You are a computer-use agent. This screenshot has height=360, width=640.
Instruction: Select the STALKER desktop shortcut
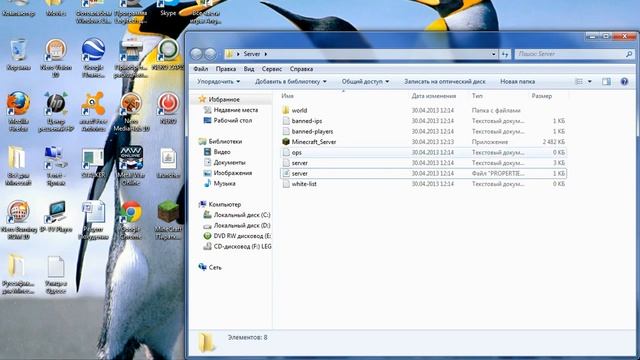pyautogui.click(x=93, y=162)
